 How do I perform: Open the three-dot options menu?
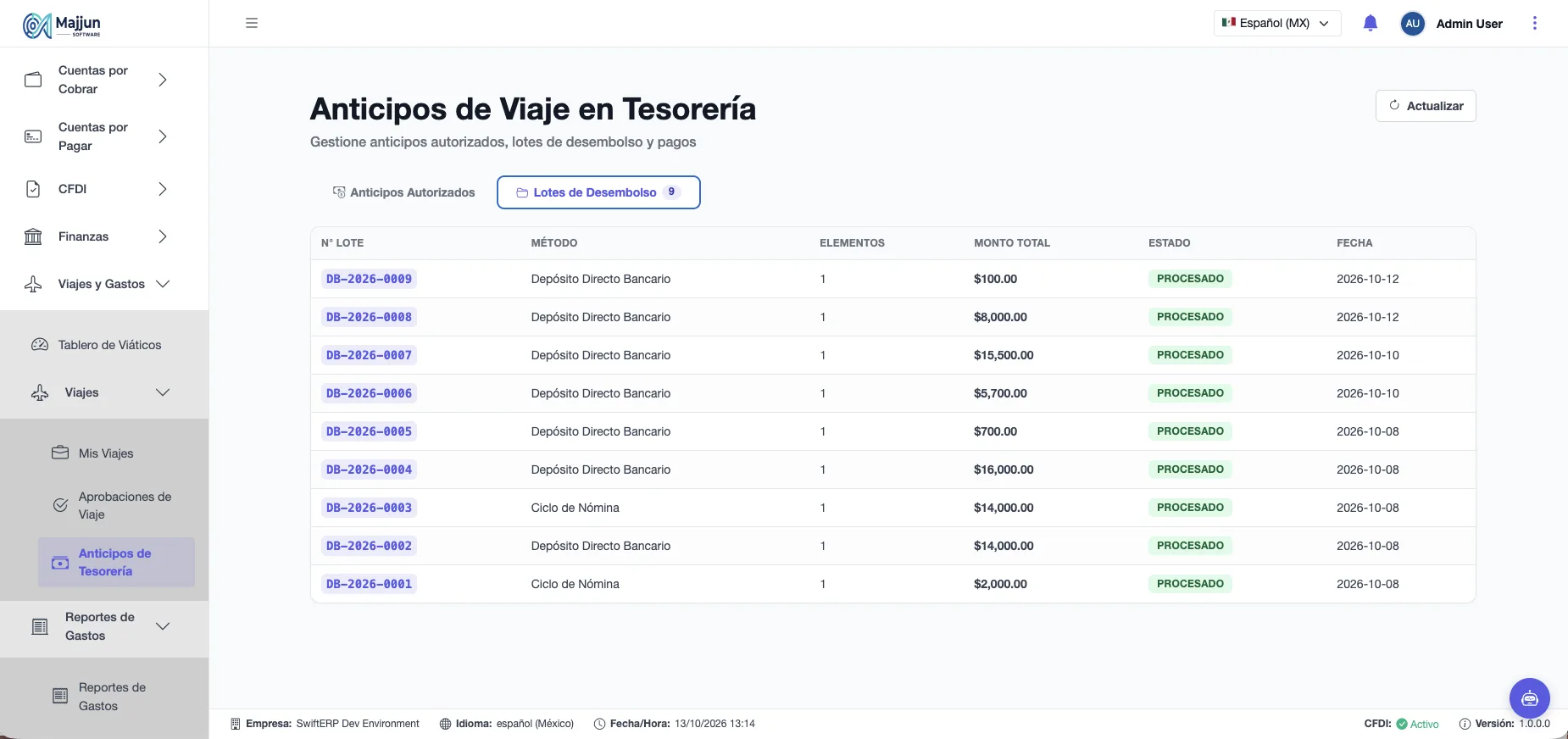pos(1534,24)
